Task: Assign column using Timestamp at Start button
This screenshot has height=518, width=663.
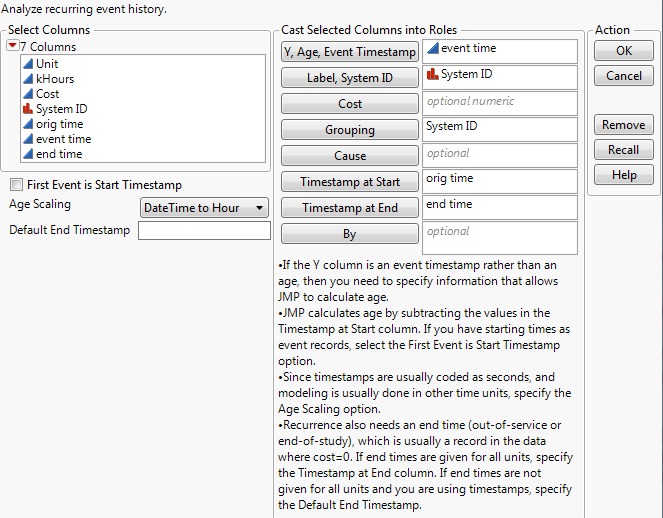Action: [350, 182]
